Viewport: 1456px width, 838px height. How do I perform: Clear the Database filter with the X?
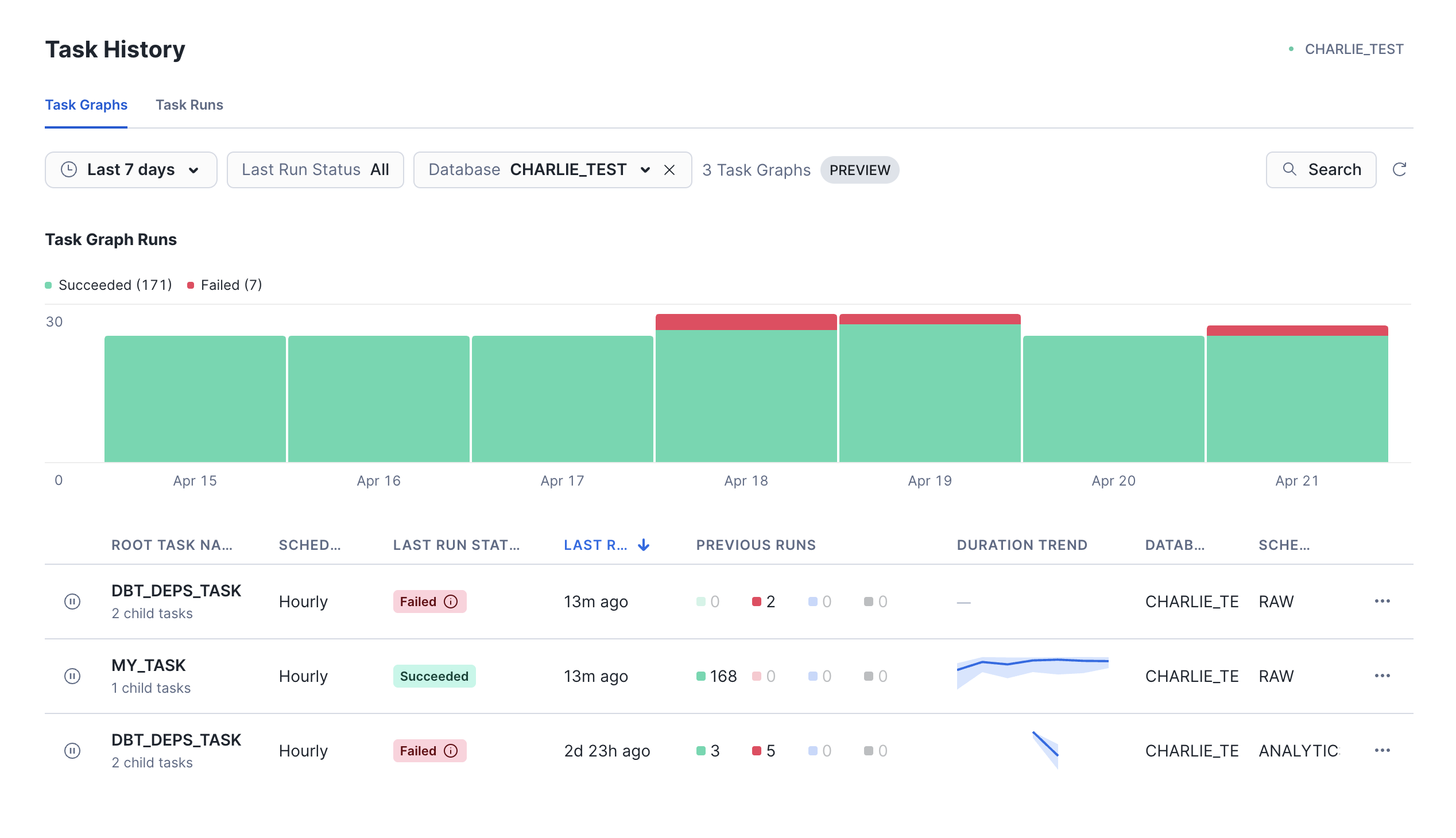669,170
